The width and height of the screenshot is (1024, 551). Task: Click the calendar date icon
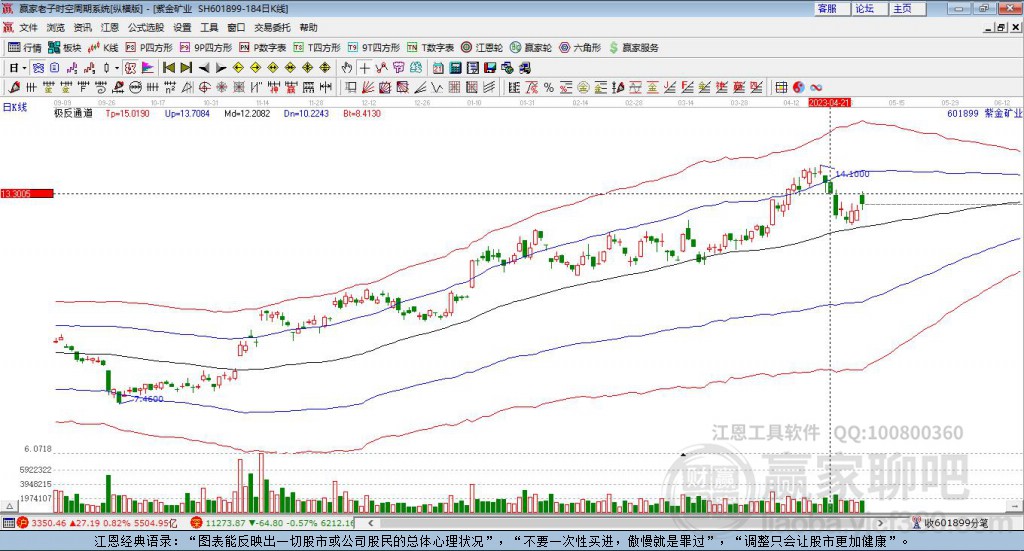pyautogui.click(x=438, y=68)
